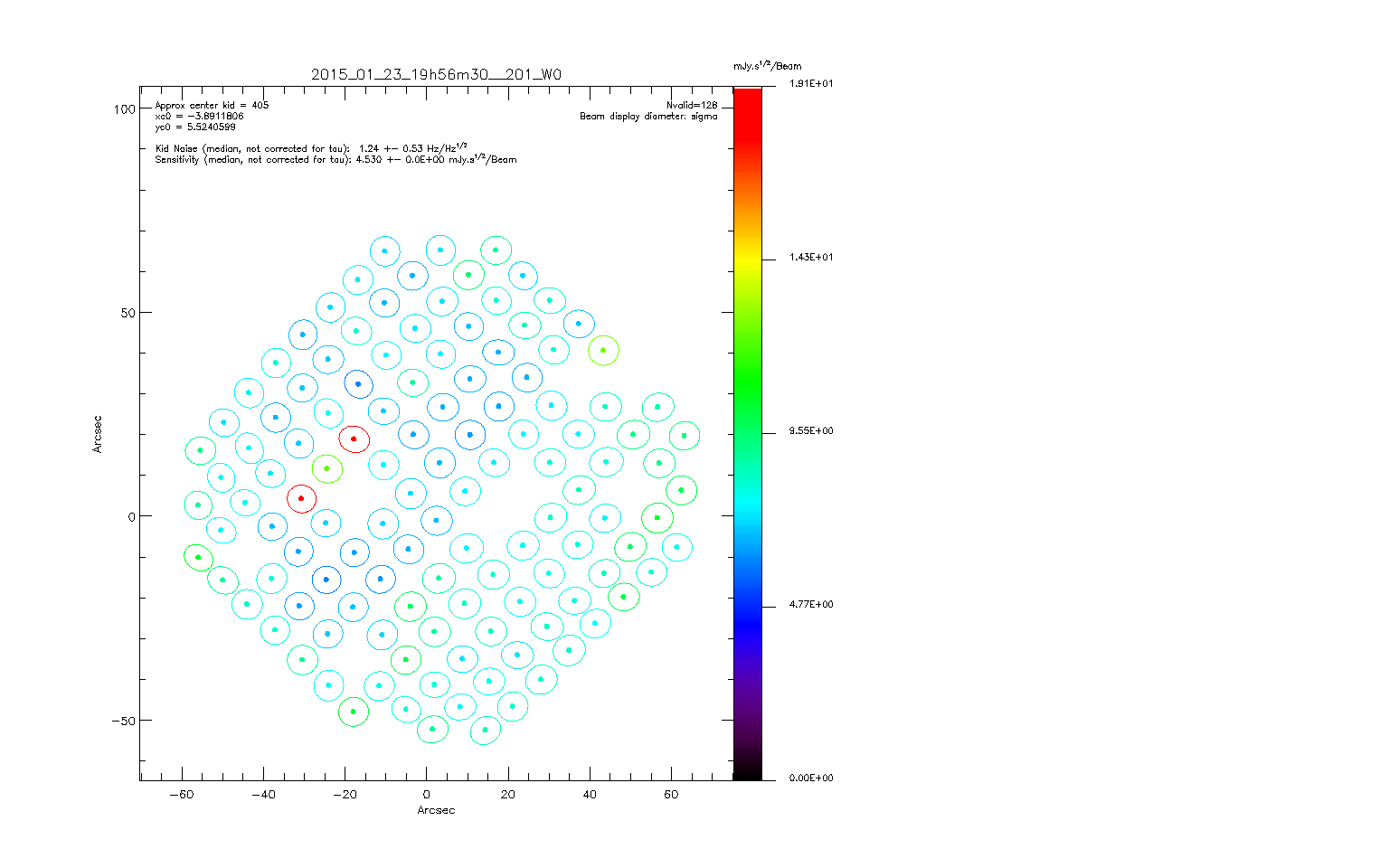Click the horizontal axis Arcsec label

[436, 810]
